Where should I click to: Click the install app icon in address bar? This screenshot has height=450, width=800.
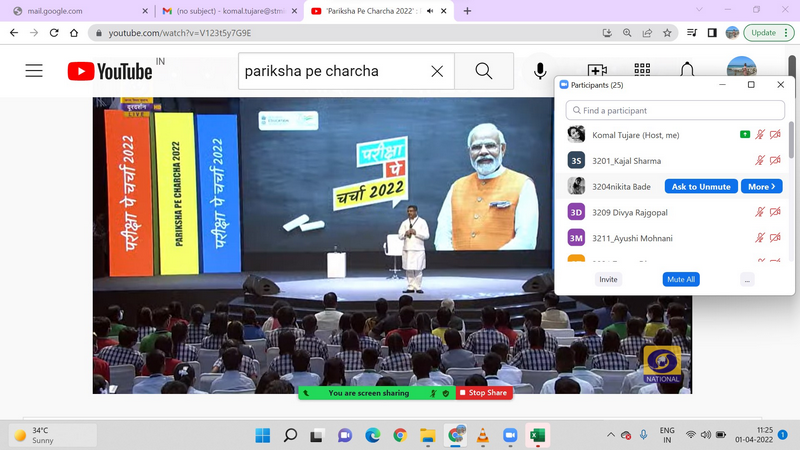[607, 33]
